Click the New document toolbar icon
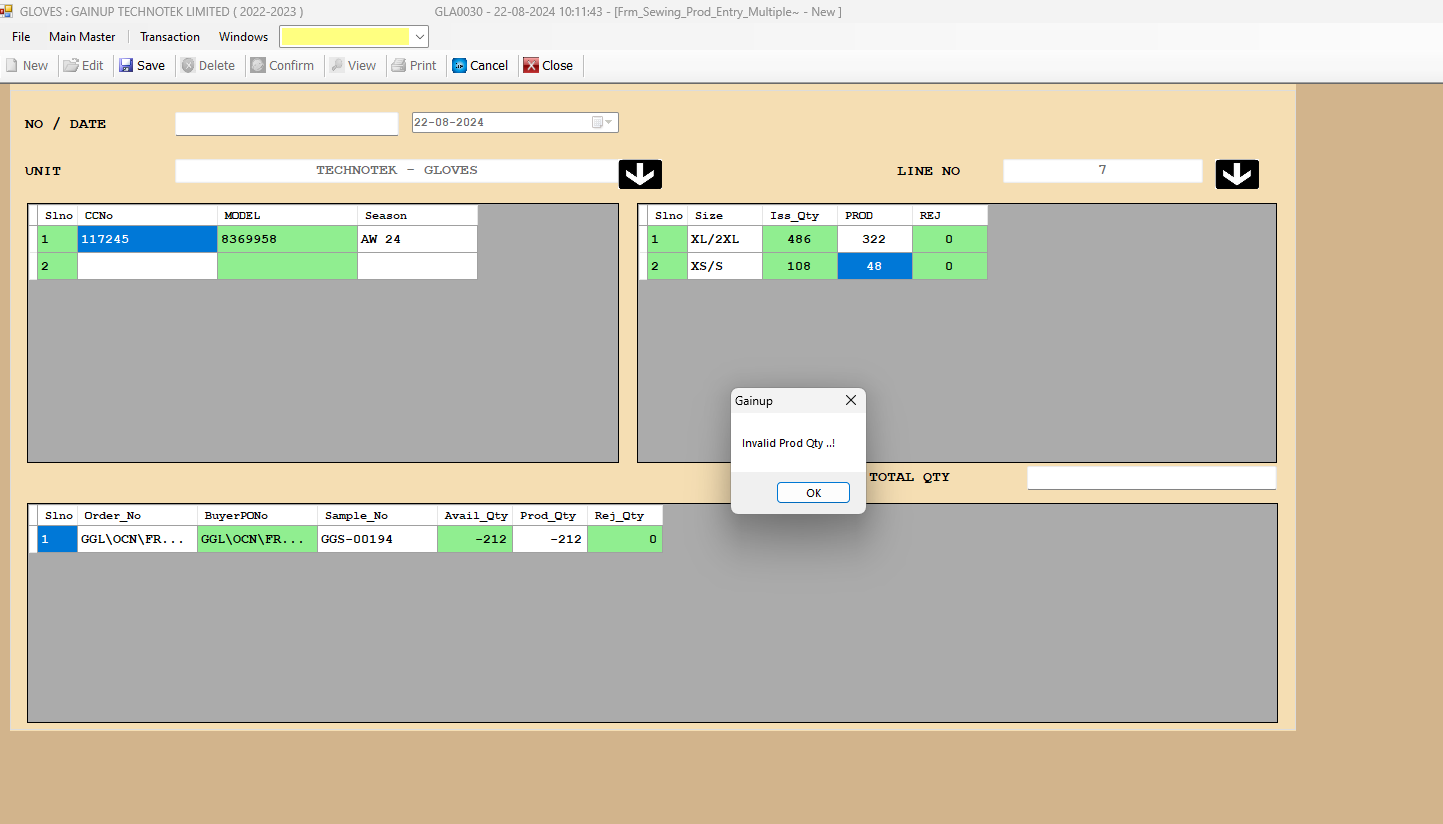 (12, 66)
